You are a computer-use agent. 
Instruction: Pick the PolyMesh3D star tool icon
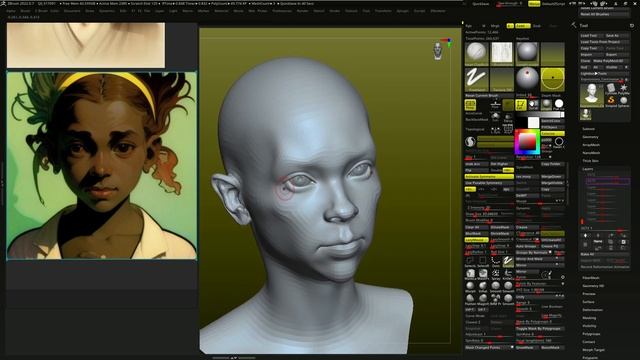pyautogui.click(x=624, y=89)
